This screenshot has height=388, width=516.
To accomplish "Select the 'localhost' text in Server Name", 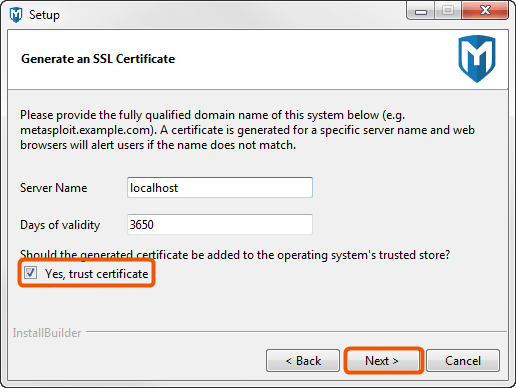I will click(154, 188).
